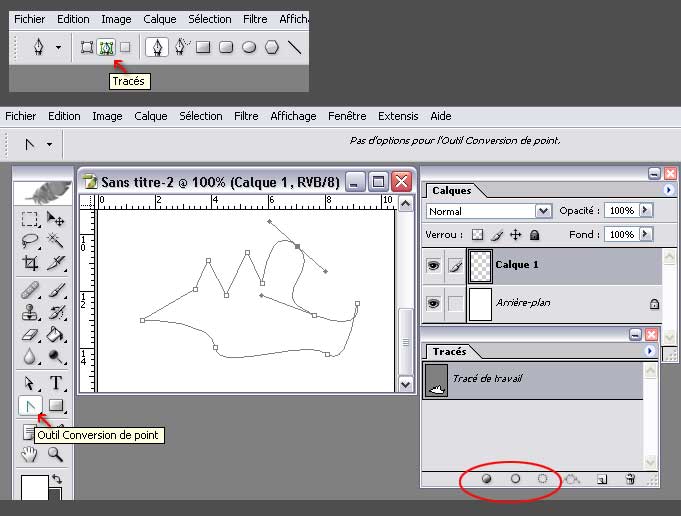This screenshot has width=681, height=516.
Task: Select the Blur (water drop) tool in the toolbox
Action: tap(30, 357)
